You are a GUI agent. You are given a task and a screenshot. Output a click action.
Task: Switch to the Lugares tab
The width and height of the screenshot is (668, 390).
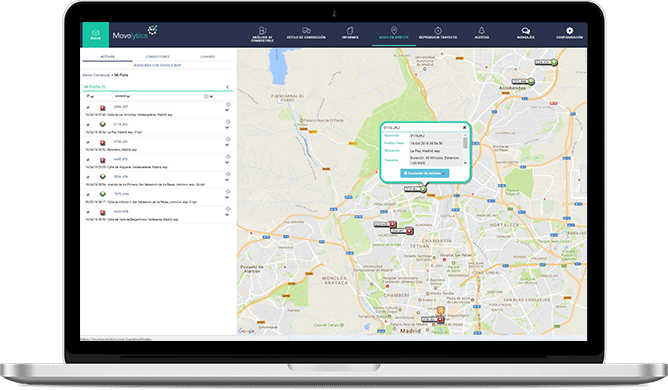[207, 57]
